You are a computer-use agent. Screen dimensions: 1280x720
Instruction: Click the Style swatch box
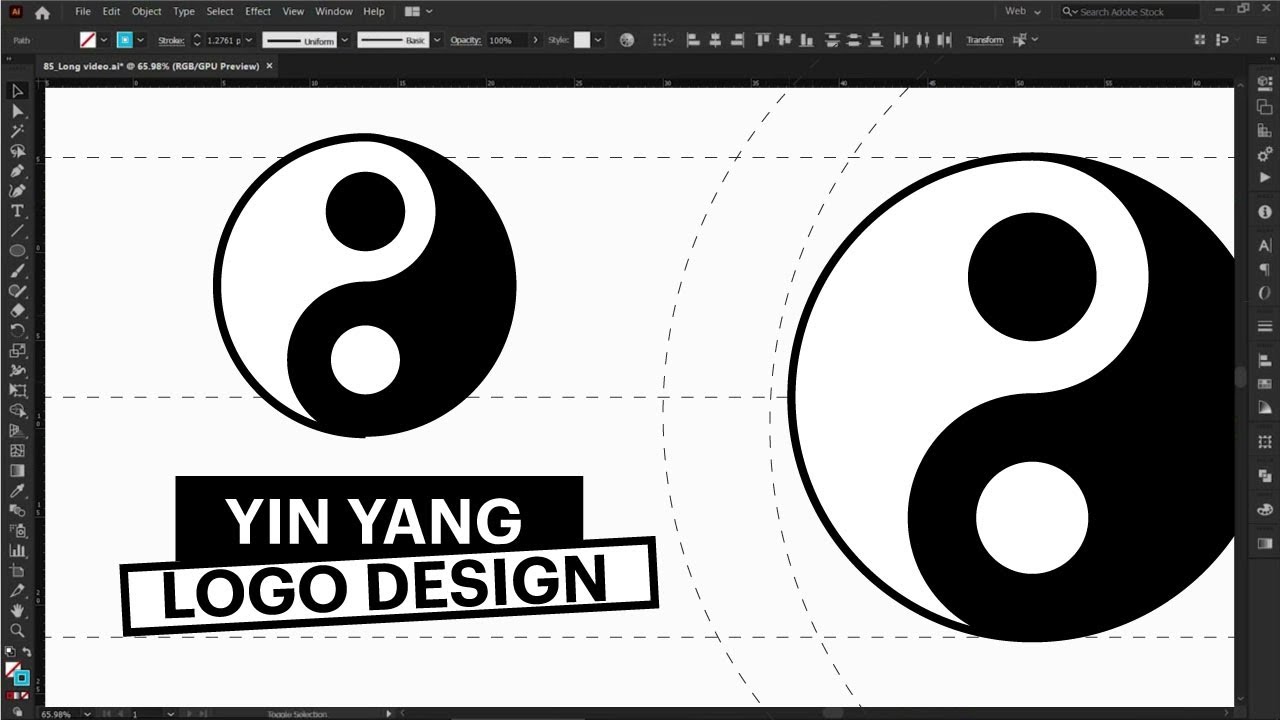[x=582, y=40]
